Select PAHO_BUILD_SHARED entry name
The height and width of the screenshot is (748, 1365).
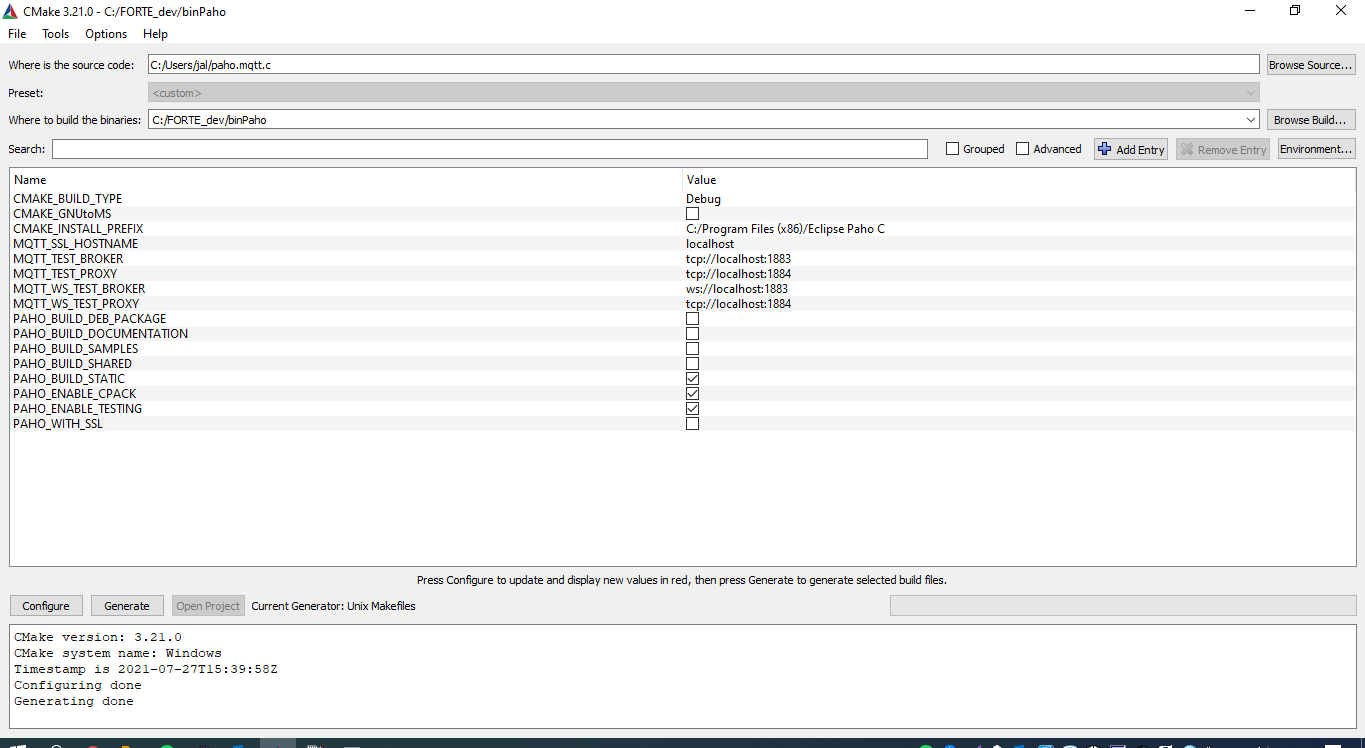[x=72, y=364]
